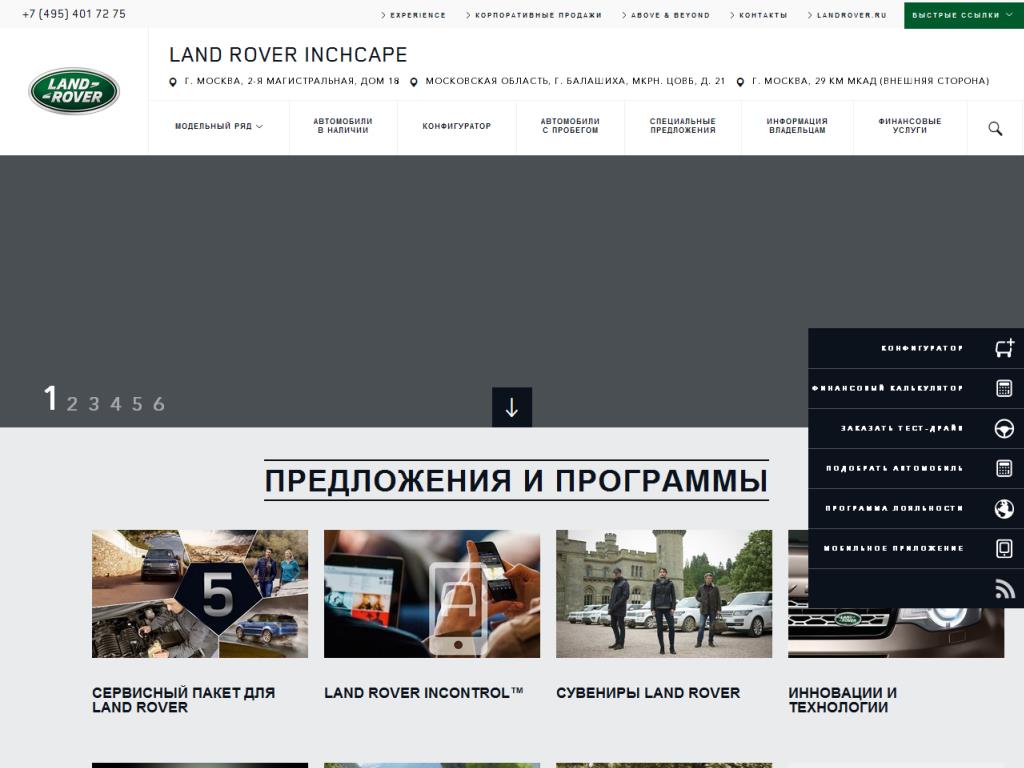Click the Подобрать автомобиль icon

[1004, 468]
